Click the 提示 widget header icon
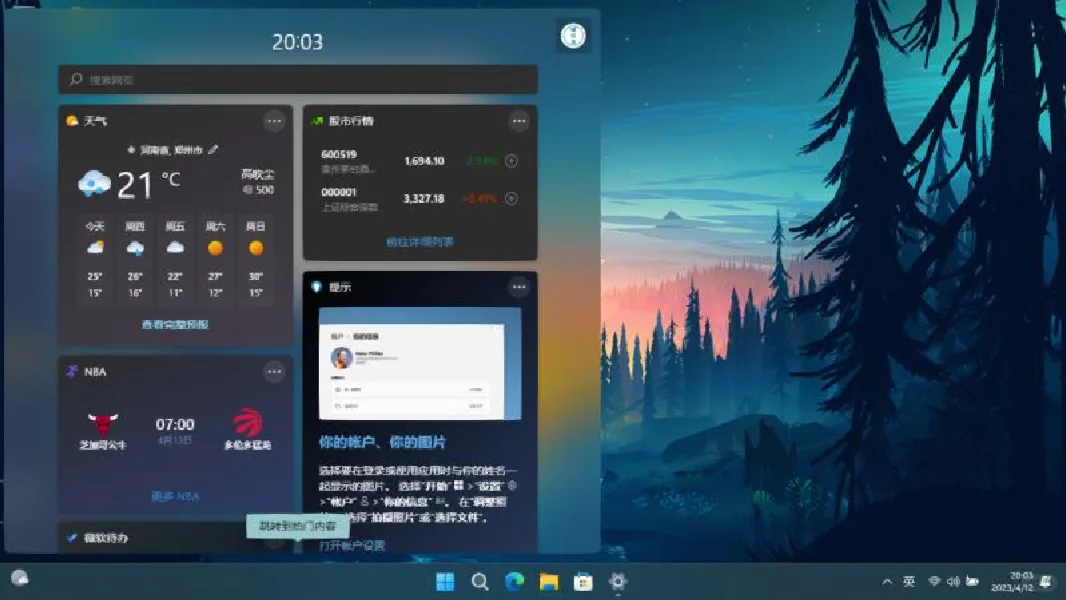 [x=316, y=287]
